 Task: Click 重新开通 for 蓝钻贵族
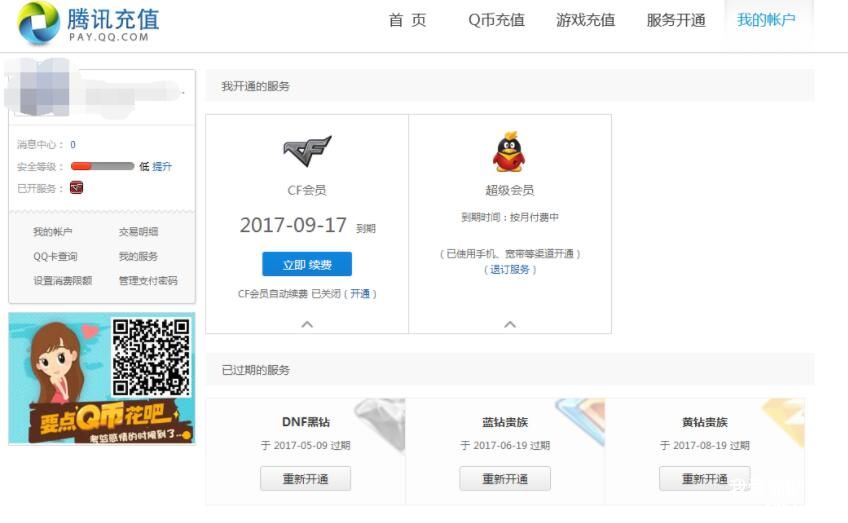click(505, 479)
